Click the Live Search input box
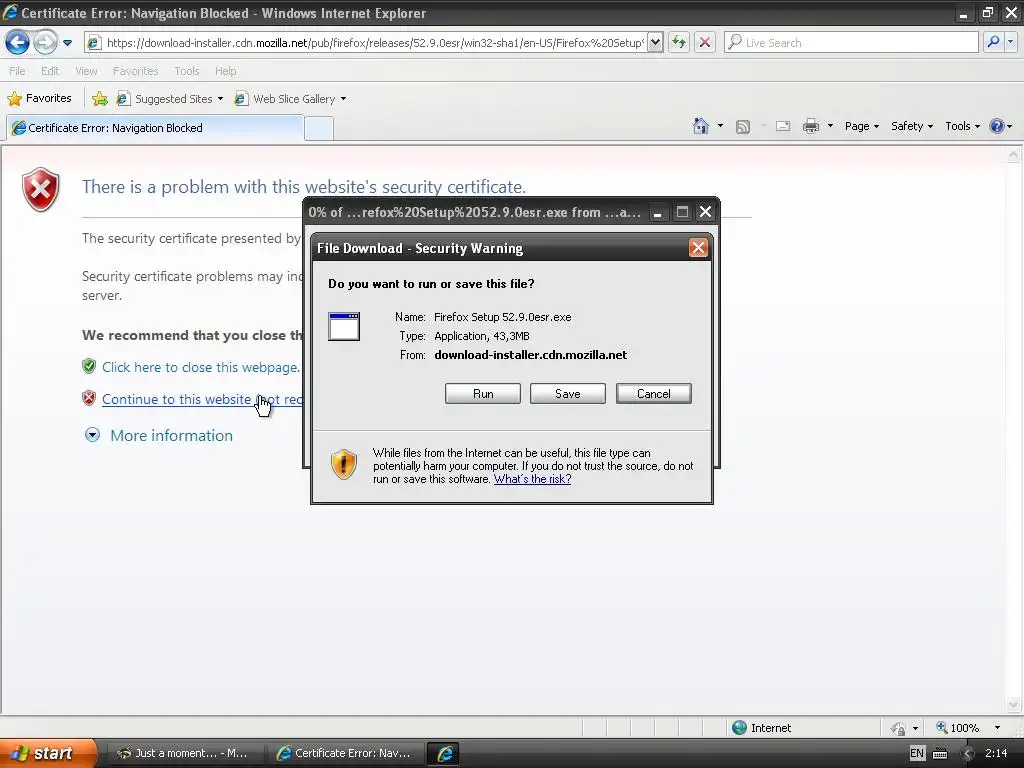The height and width of the screenshot is (768, 1024). (851, 43)
